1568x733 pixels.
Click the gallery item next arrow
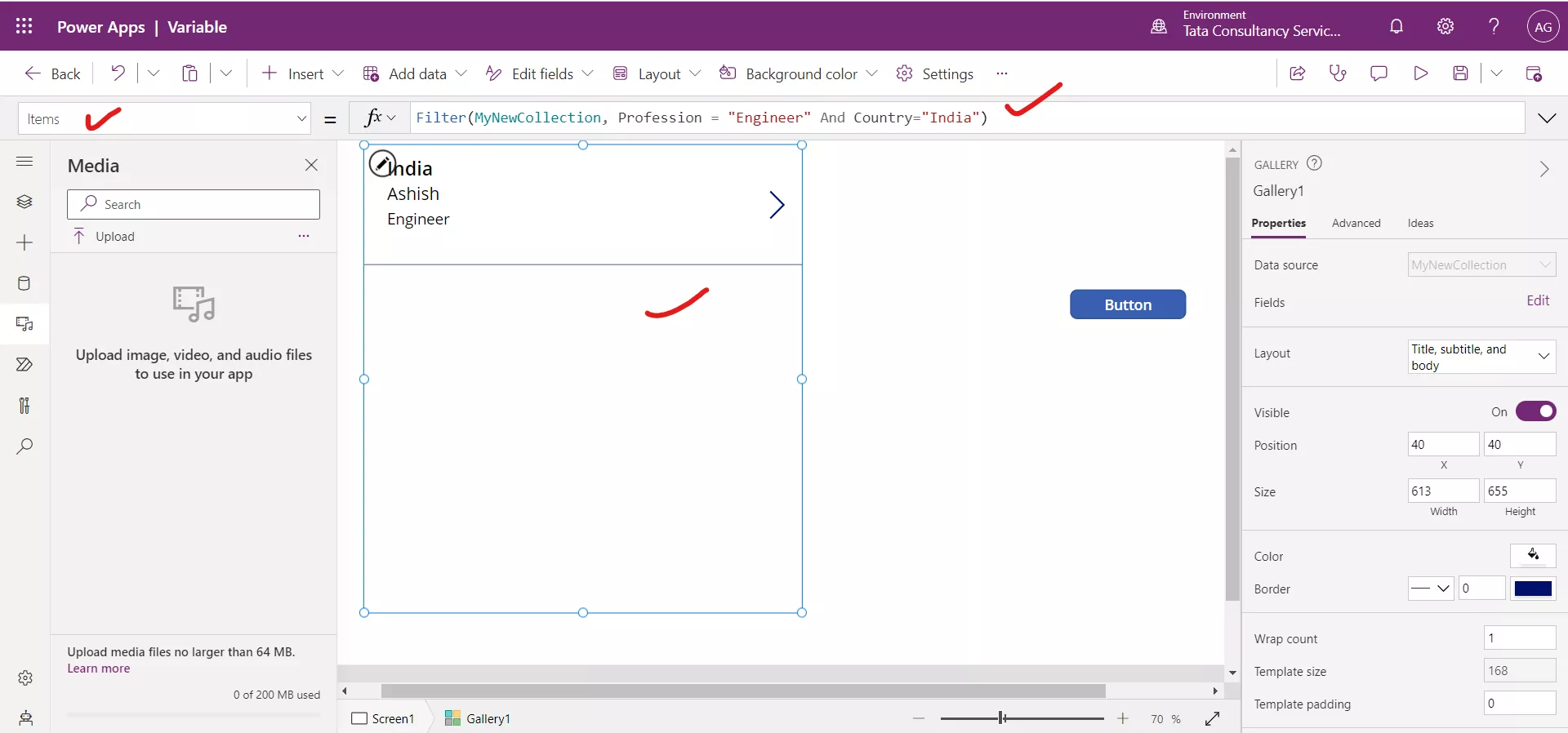777,205
